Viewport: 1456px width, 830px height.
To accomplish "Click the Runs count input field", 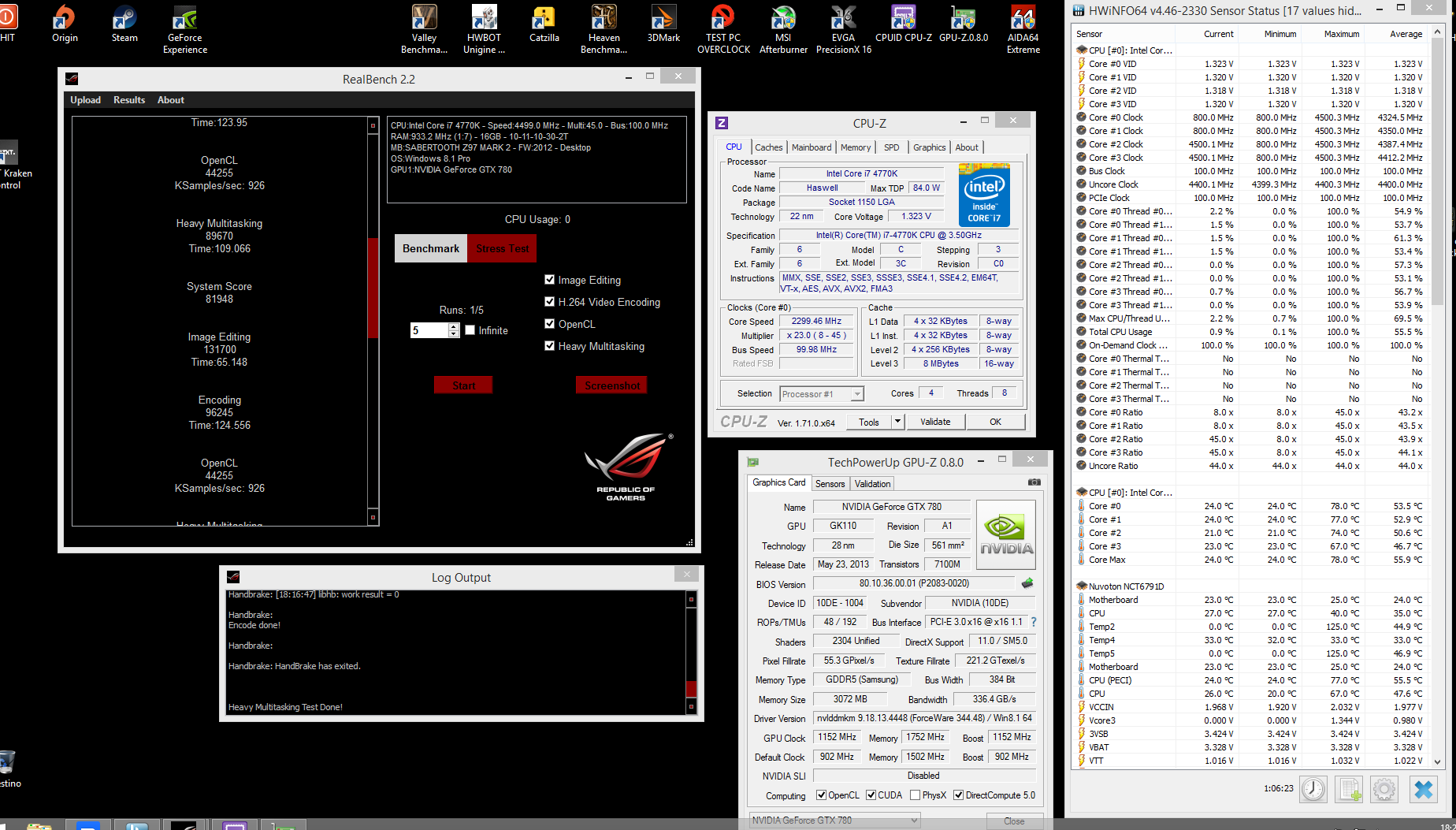I will point(429,330).
